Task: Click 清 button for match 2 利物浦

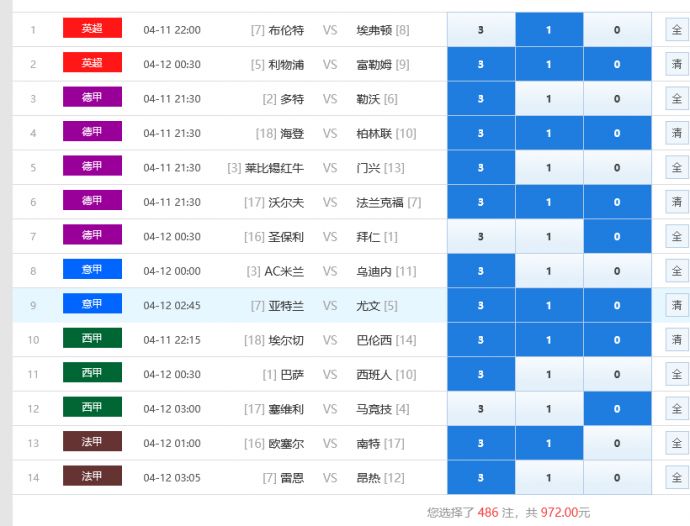Action: click(676, 64)
